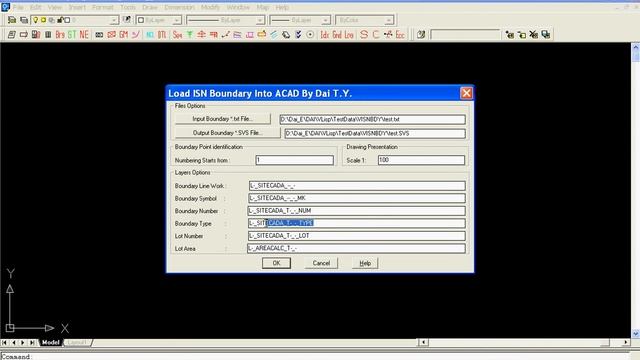Click the Lot Area layer field
Viewport: 640px width, 360px height.
(x=356, y=248)
